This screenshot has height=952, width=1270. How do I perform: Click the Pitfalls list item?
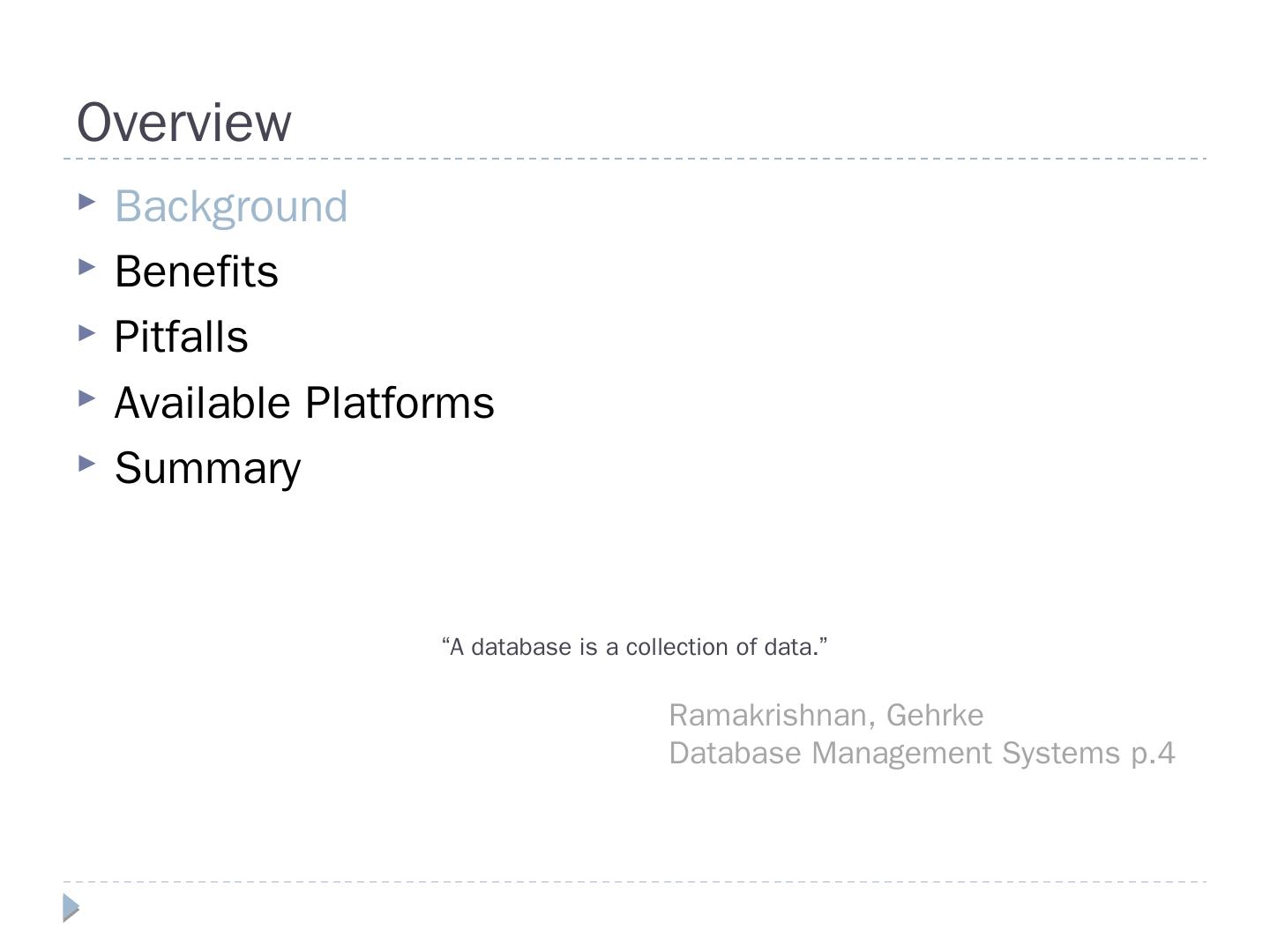coord(181,337)
